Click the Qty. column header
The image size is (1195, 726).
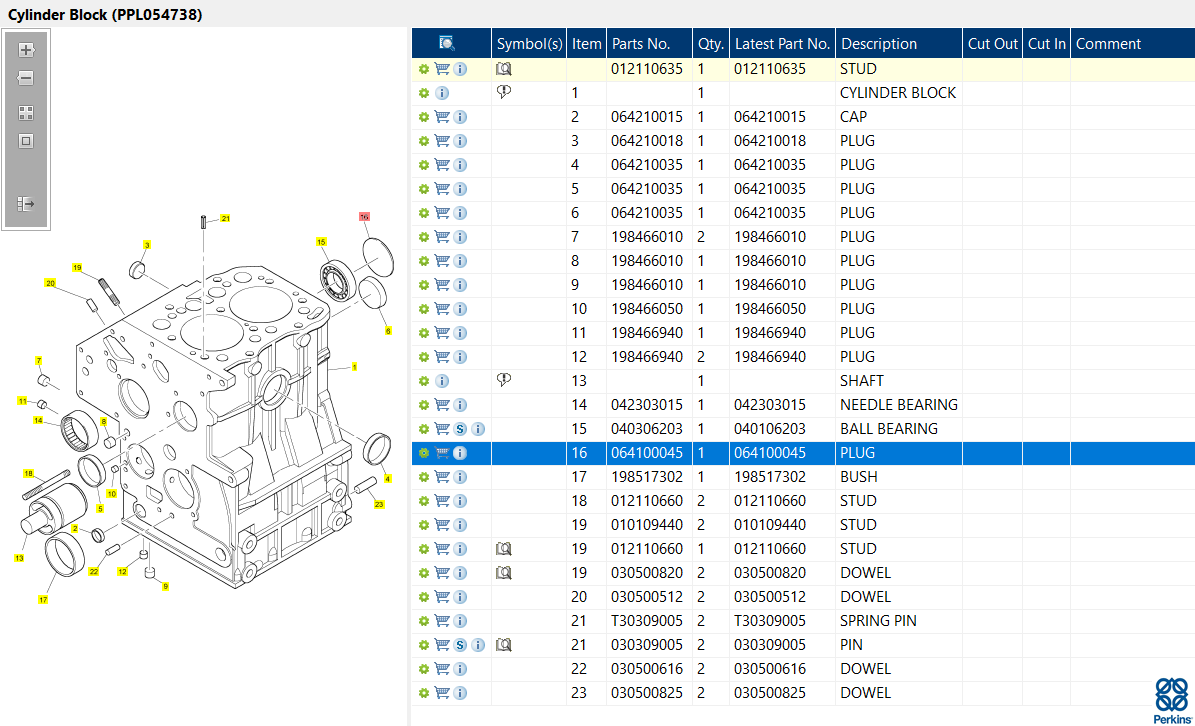(710, 44)
